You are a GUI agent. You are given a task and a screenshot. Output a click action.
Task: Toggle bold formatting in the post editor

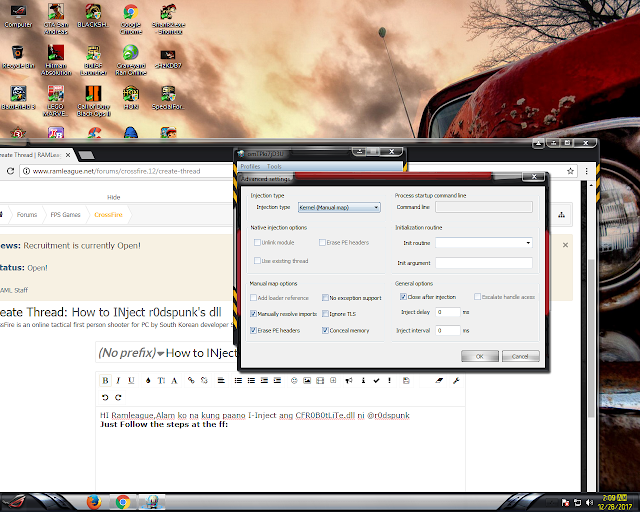pyautogui.click(x=105, y=381)
